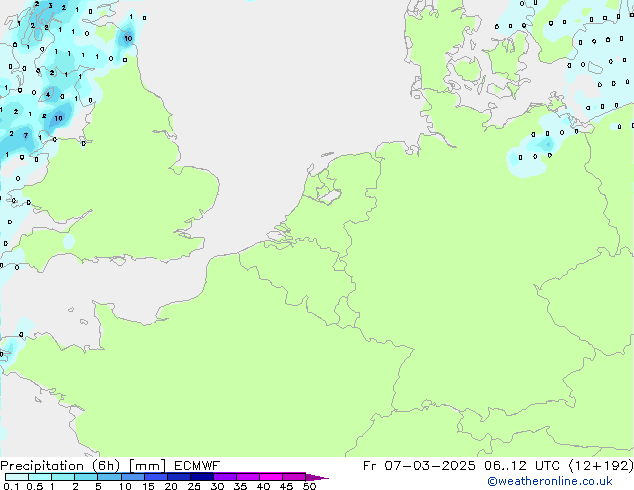Click the 'ECMWF' model label

[197, 466]
